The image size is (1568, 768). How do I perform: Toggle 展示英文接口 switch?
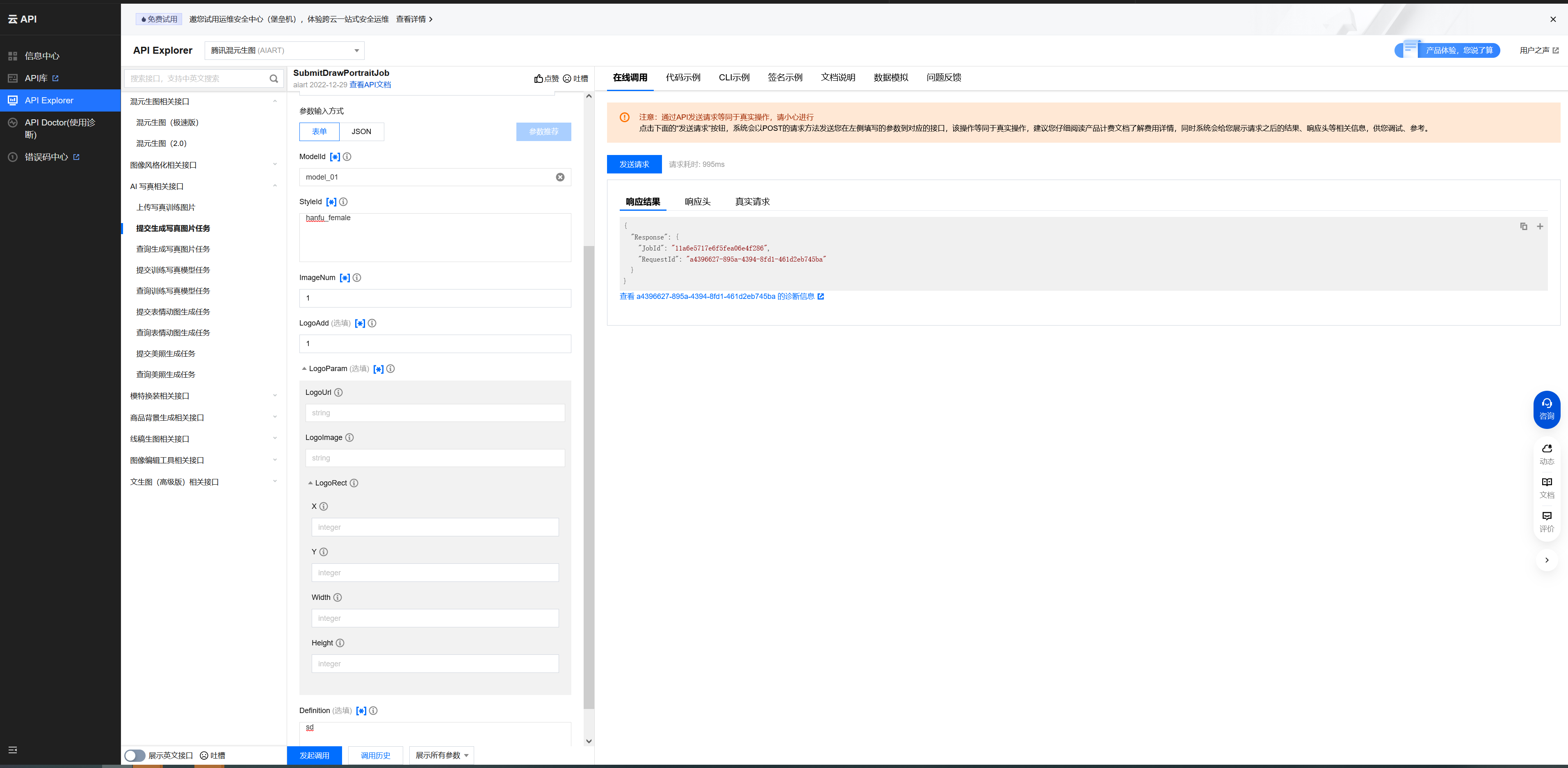tap(135, 755)
